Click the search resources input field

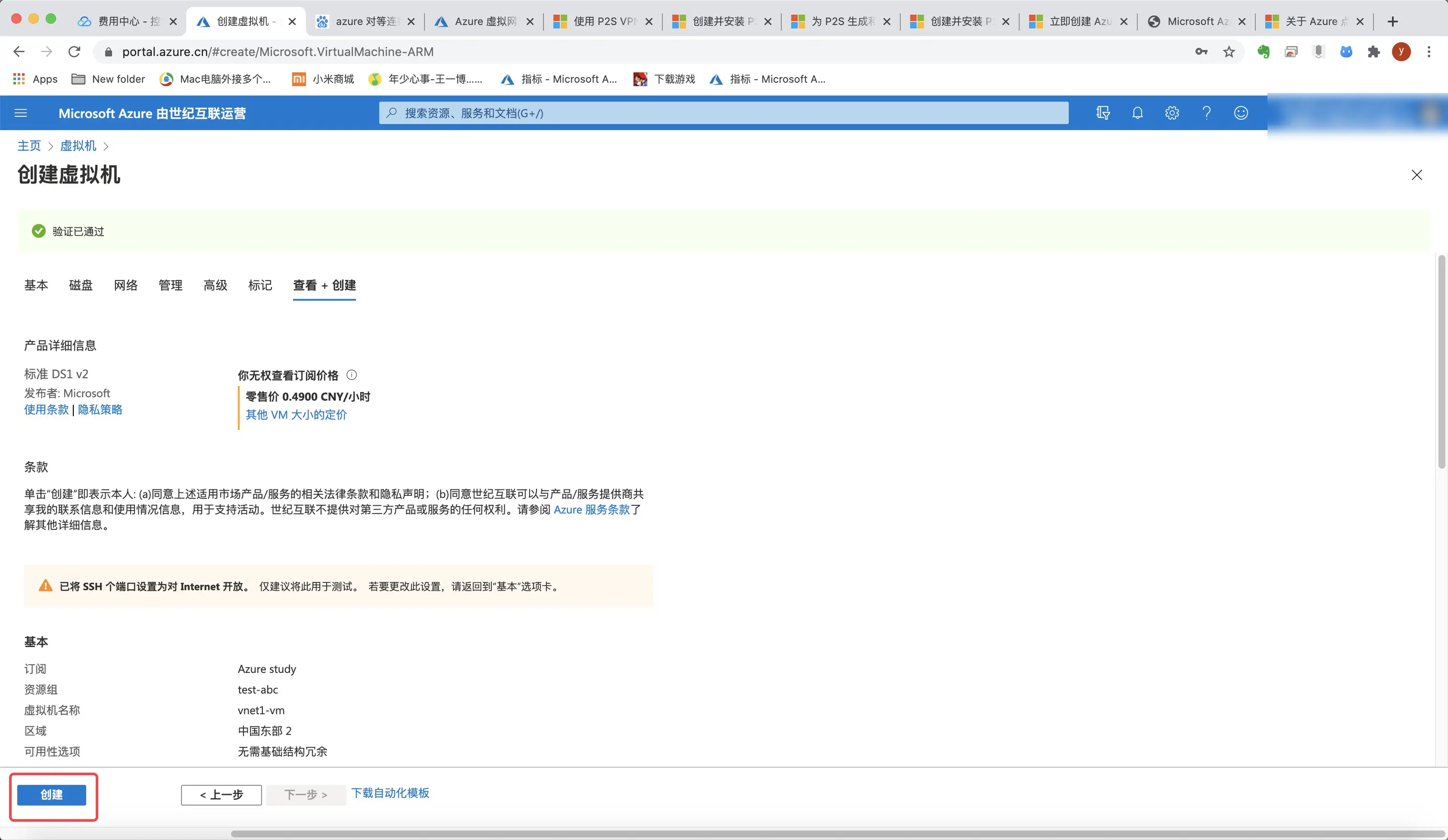[x=723, y=113]
